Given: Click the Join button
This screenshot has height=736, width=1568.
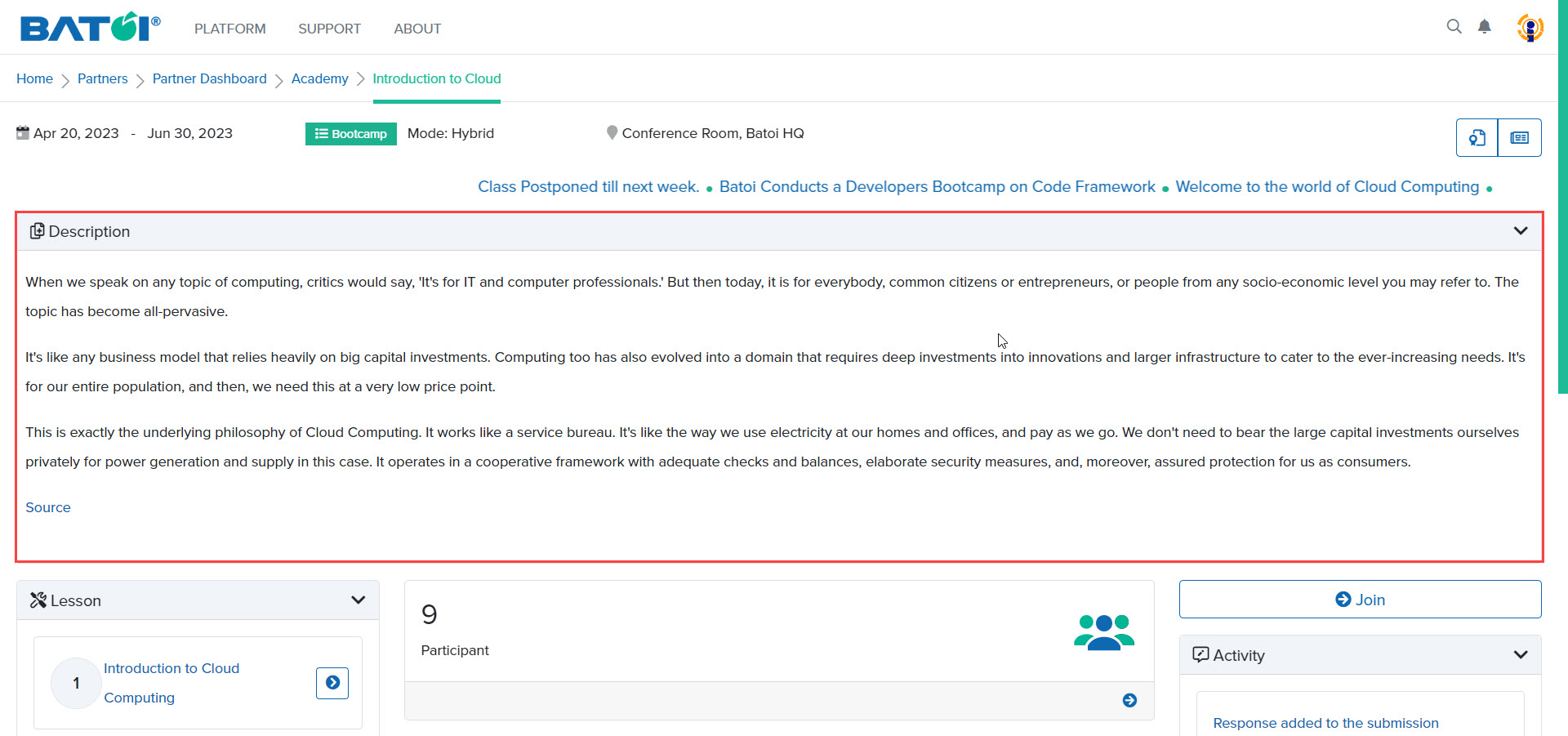Looking at the screenshot, I should click(x=1361, y=600).
